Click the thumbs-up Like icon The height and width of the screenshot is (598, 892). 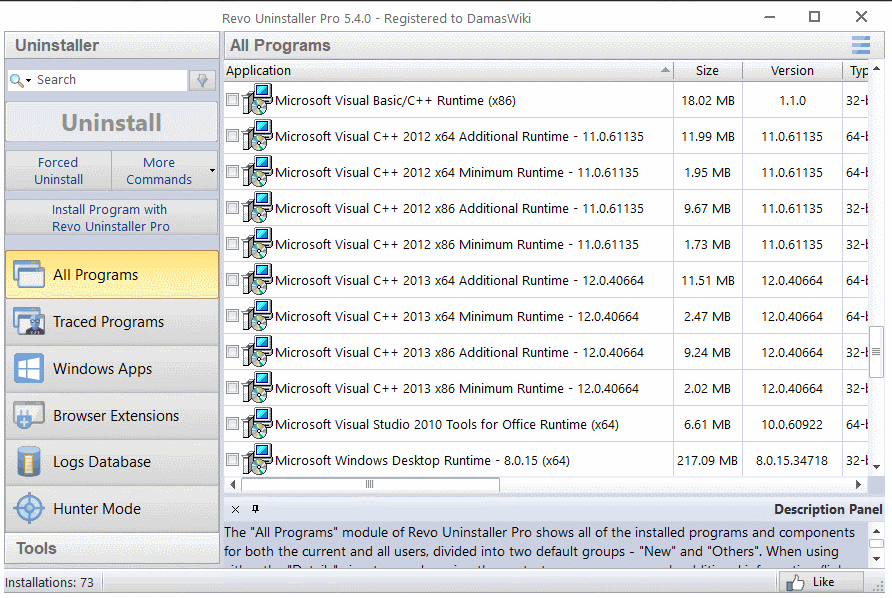[795, 582]
